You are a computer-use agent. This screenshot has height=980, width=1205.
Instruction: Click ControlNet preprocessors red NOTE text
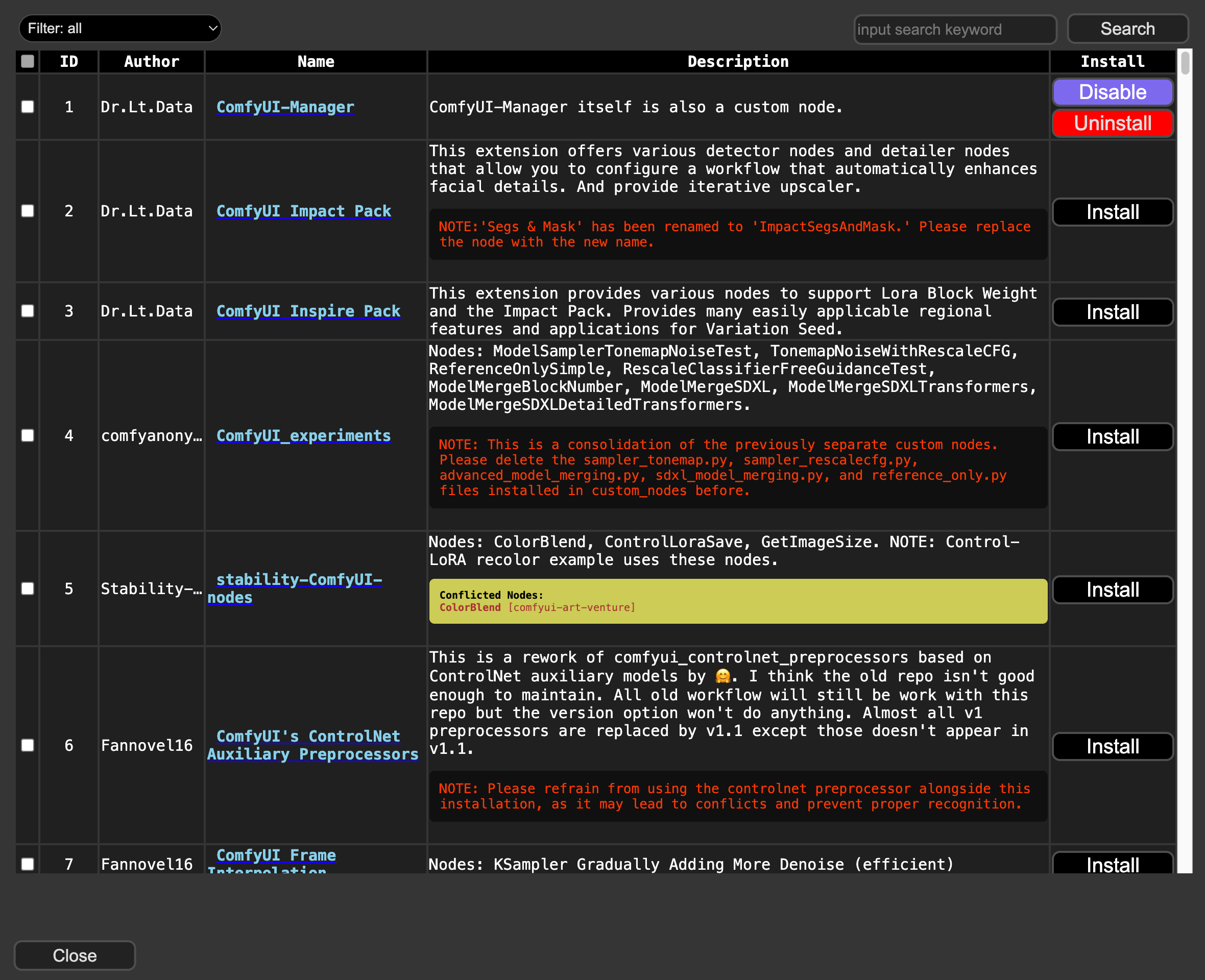734,796
